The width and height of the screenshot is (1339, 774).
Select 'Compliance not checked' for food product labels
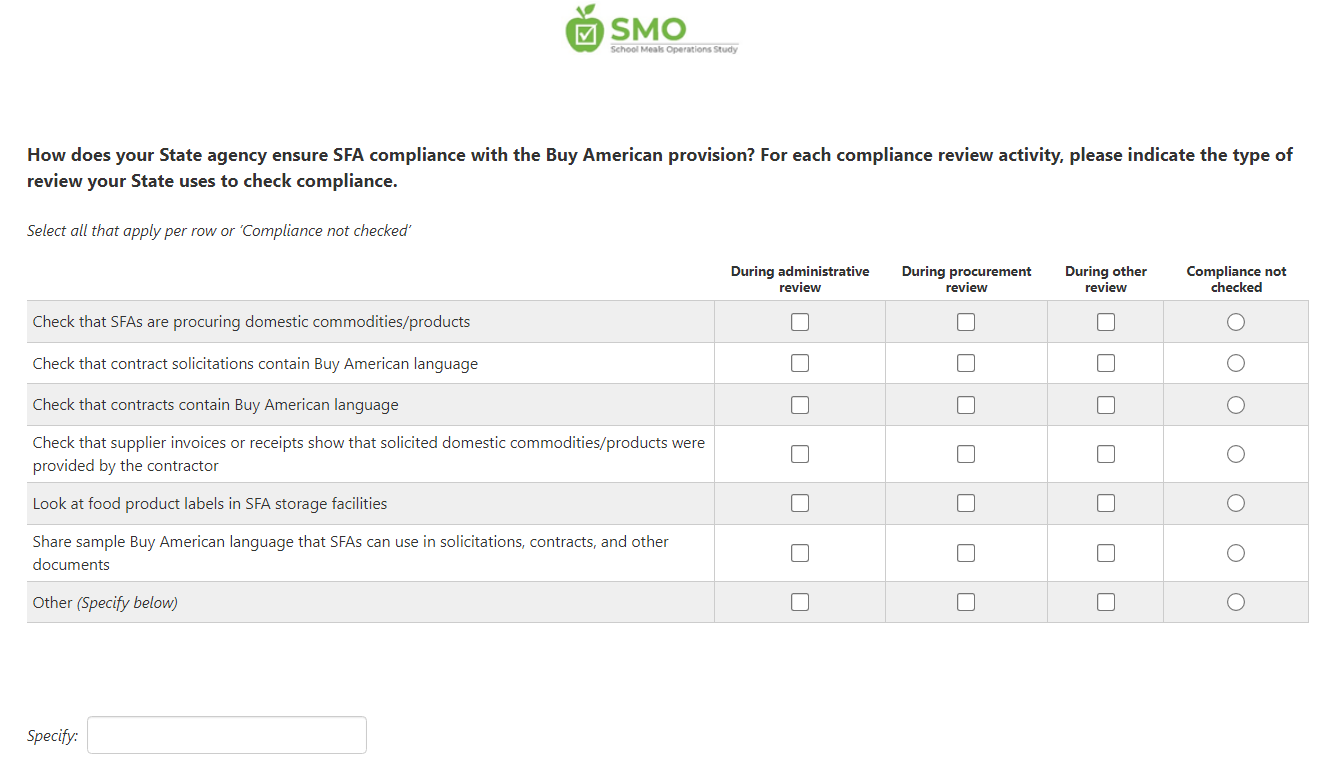coord(1236,503)
